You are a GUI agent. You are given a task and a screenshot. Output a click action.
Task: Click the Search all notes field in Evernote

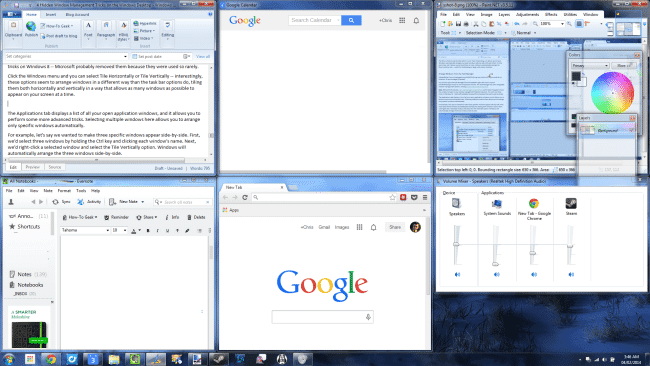pos(182,202)
